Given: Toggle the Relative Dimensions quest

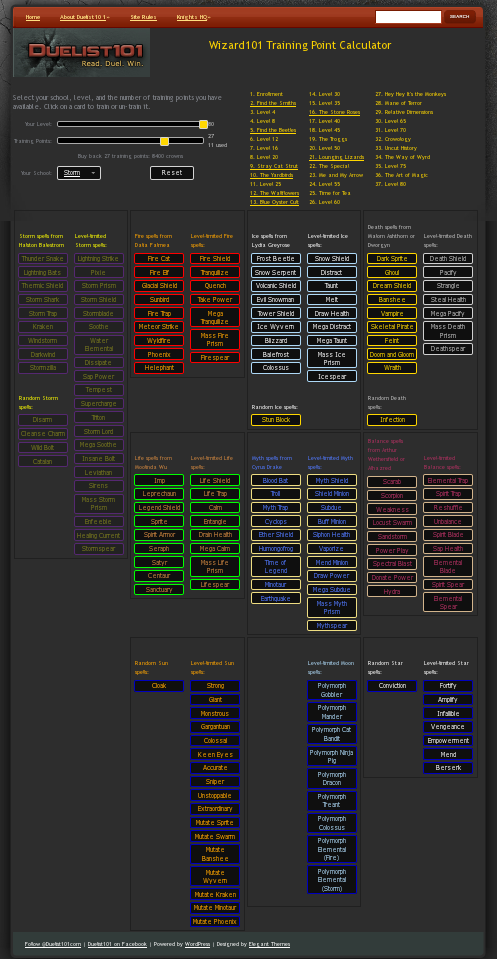Looking at the screenshot, I should point(404,113).
